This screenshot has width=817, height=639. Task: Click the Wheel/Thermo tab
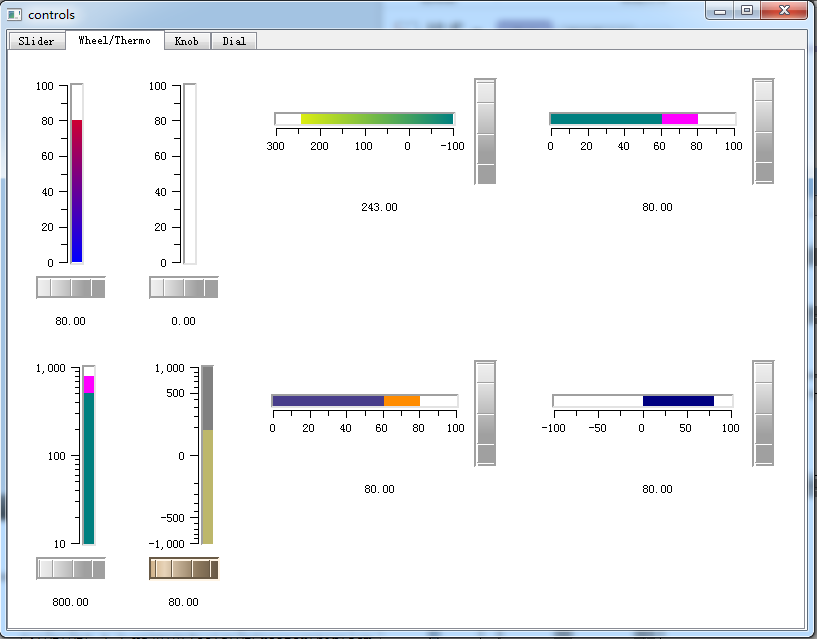tap(115, 40)
